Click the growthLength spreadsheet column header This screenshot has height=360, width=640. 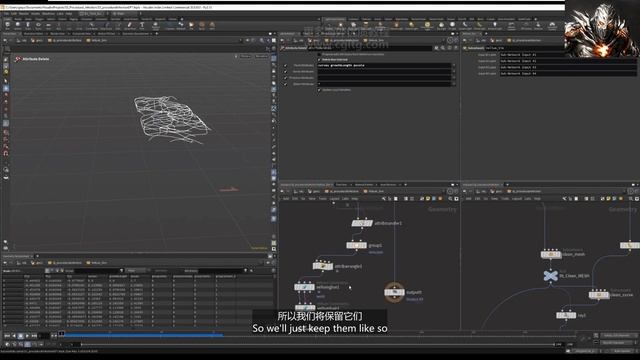[118, 276]
